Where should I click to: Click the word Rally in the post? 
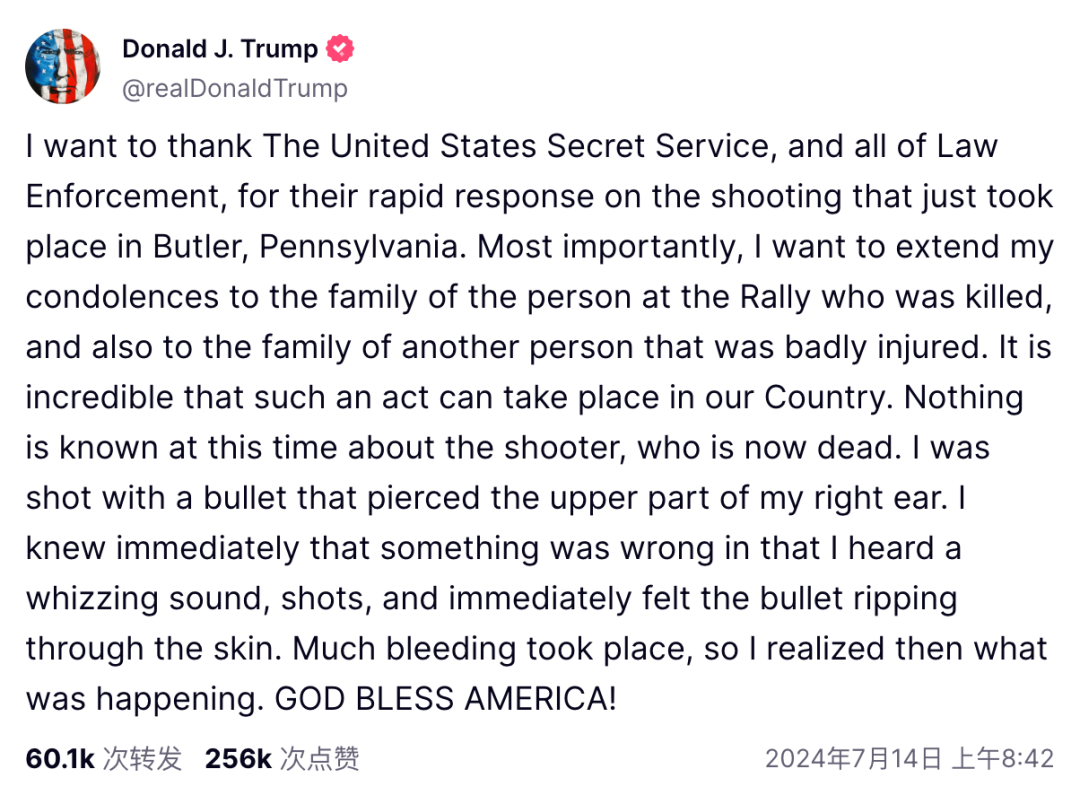pos(775,297)
